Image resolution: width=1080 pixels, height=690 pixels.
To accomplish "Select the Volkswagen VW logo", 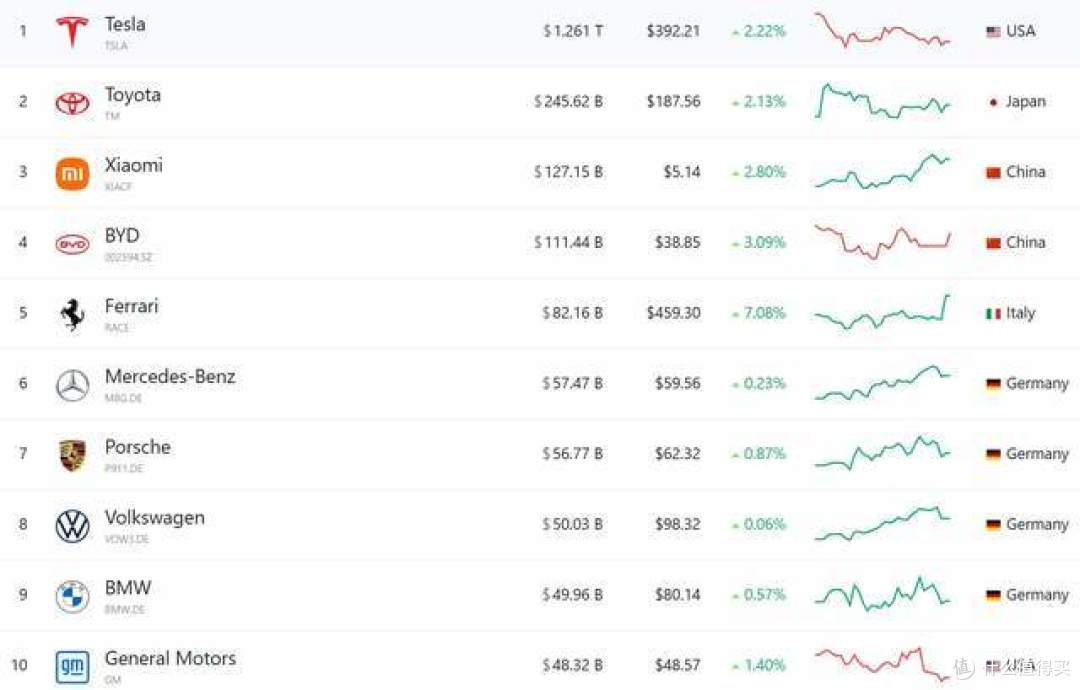I will tap(72, 526).
